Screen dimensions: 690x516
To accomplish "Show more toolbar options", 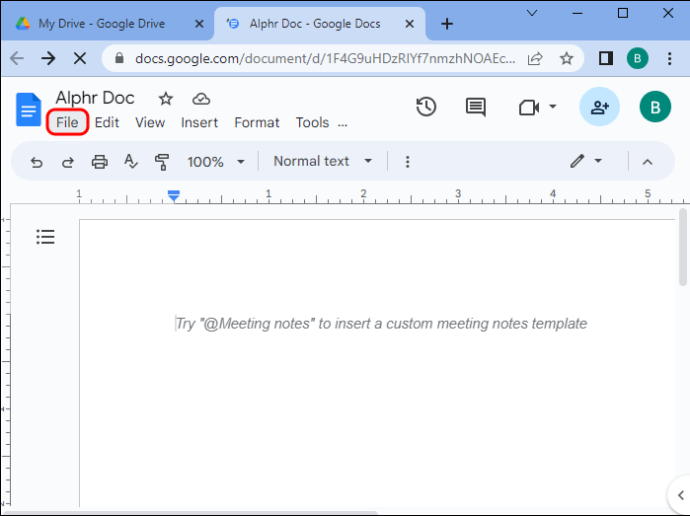I will [x=407, y=162].
